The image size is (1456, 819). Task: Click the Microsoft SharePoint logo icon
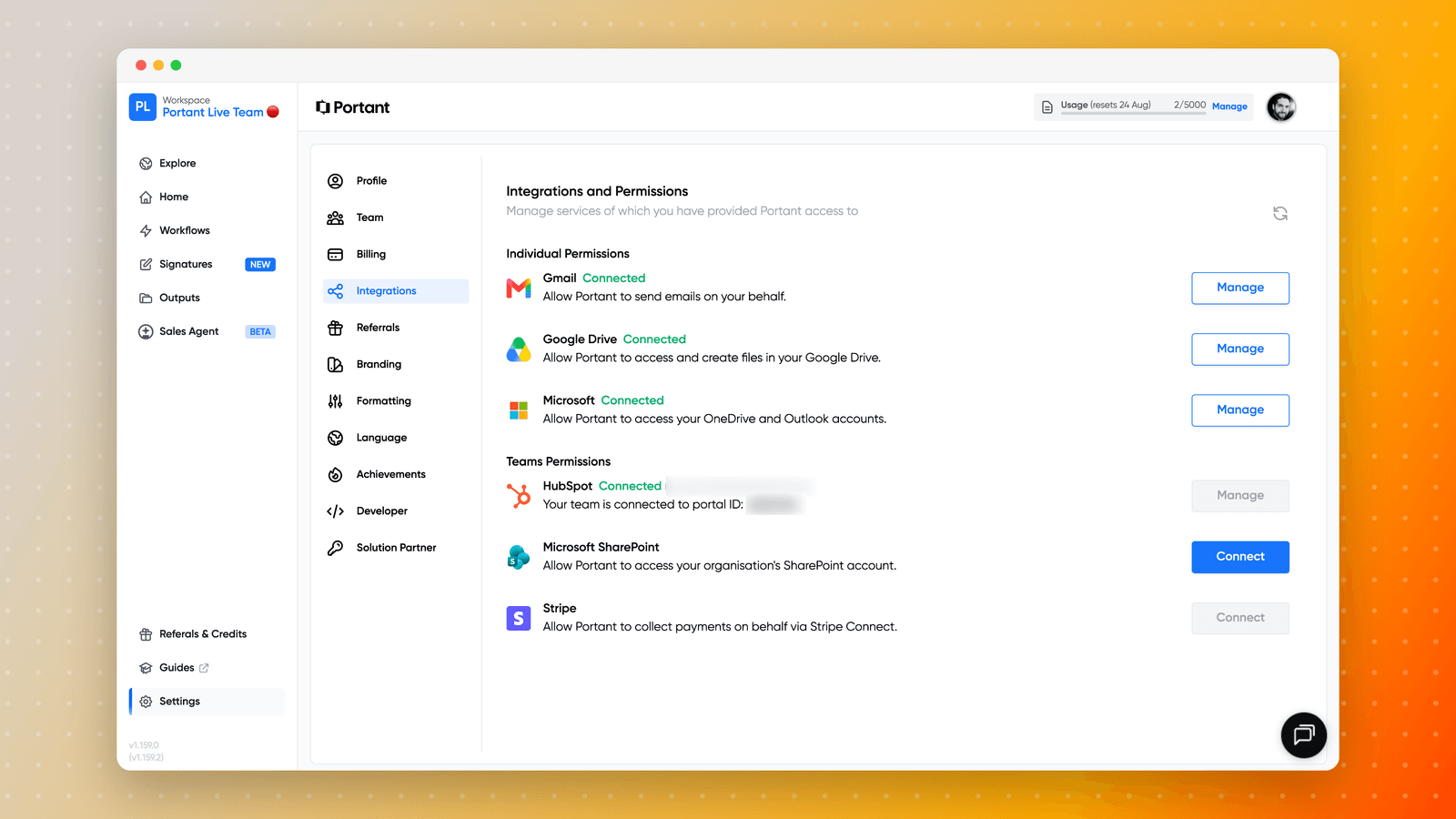click(x=519, y=557)
